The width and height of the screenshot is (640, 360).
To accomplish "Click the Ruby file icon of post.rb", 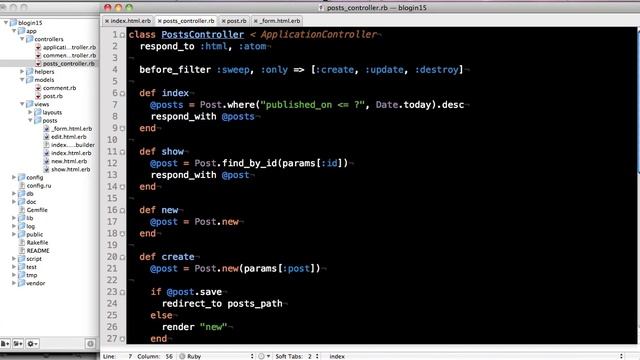I will tap(38, 96).
